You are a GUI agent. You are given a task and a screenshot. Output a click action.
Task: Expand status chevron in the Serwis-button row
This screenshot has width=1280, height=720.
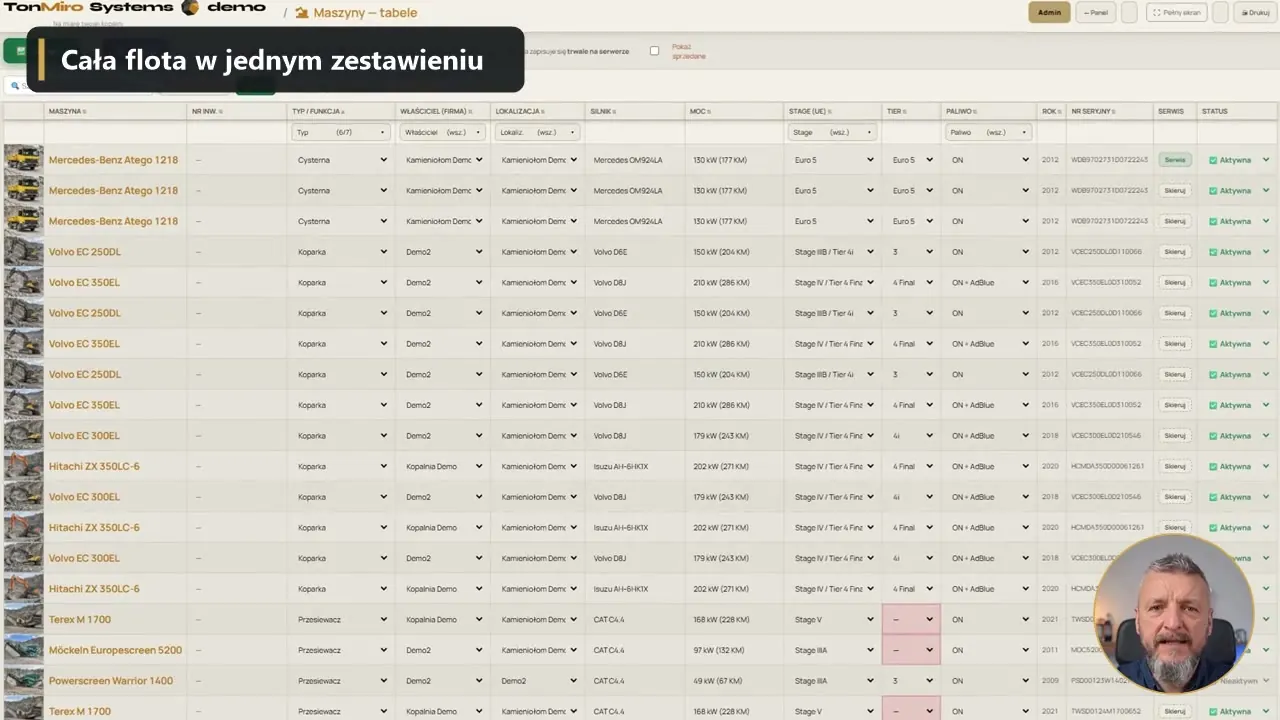point(1266,160)
